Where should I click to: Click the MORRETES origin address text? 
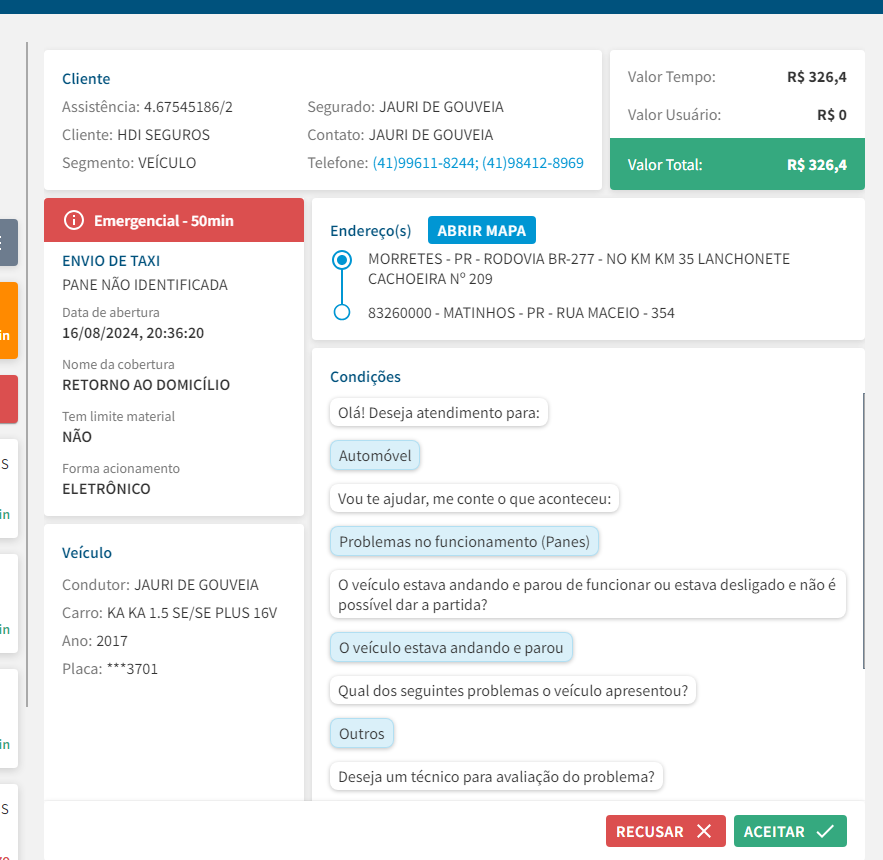click(578, 269)
